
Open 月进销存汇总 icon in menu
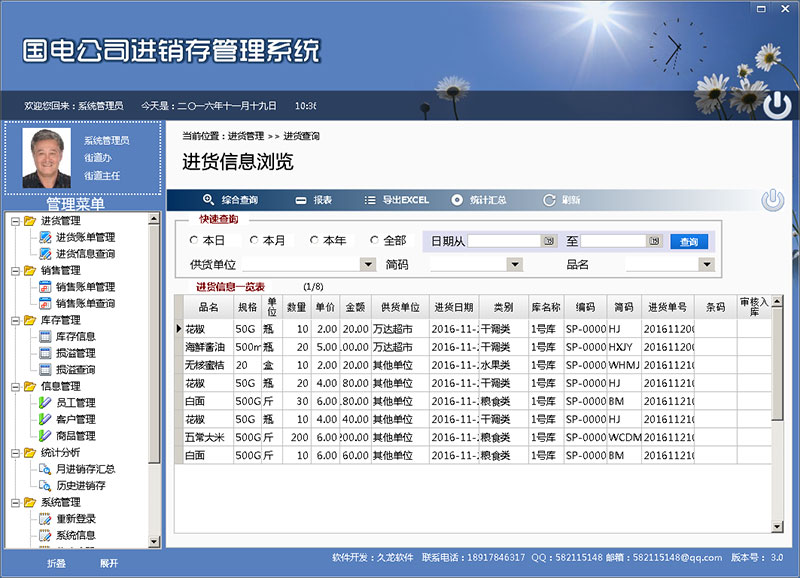[45, 469]
